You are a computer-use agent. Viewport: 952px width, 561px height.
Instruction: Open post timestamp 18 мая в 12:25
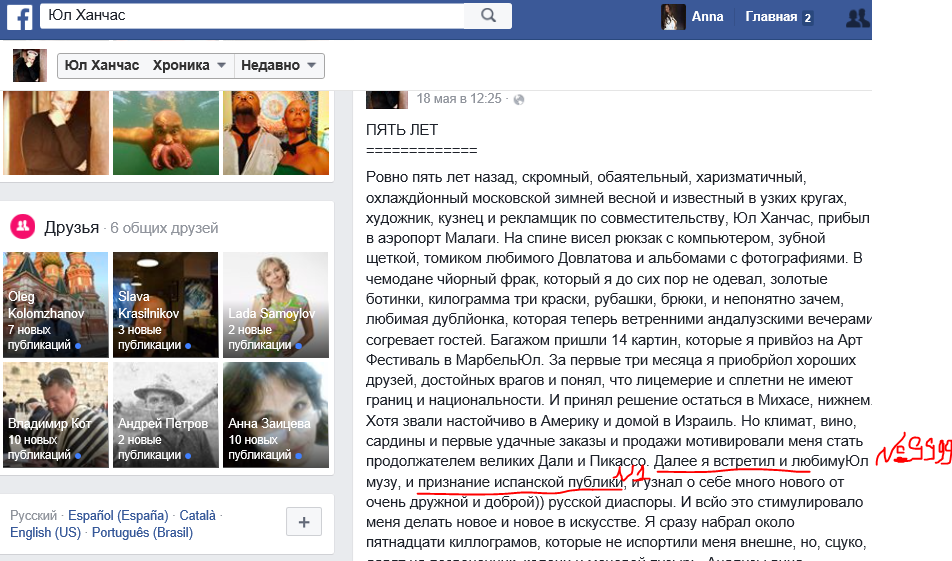pyautogui.click(x=459, y=98)
